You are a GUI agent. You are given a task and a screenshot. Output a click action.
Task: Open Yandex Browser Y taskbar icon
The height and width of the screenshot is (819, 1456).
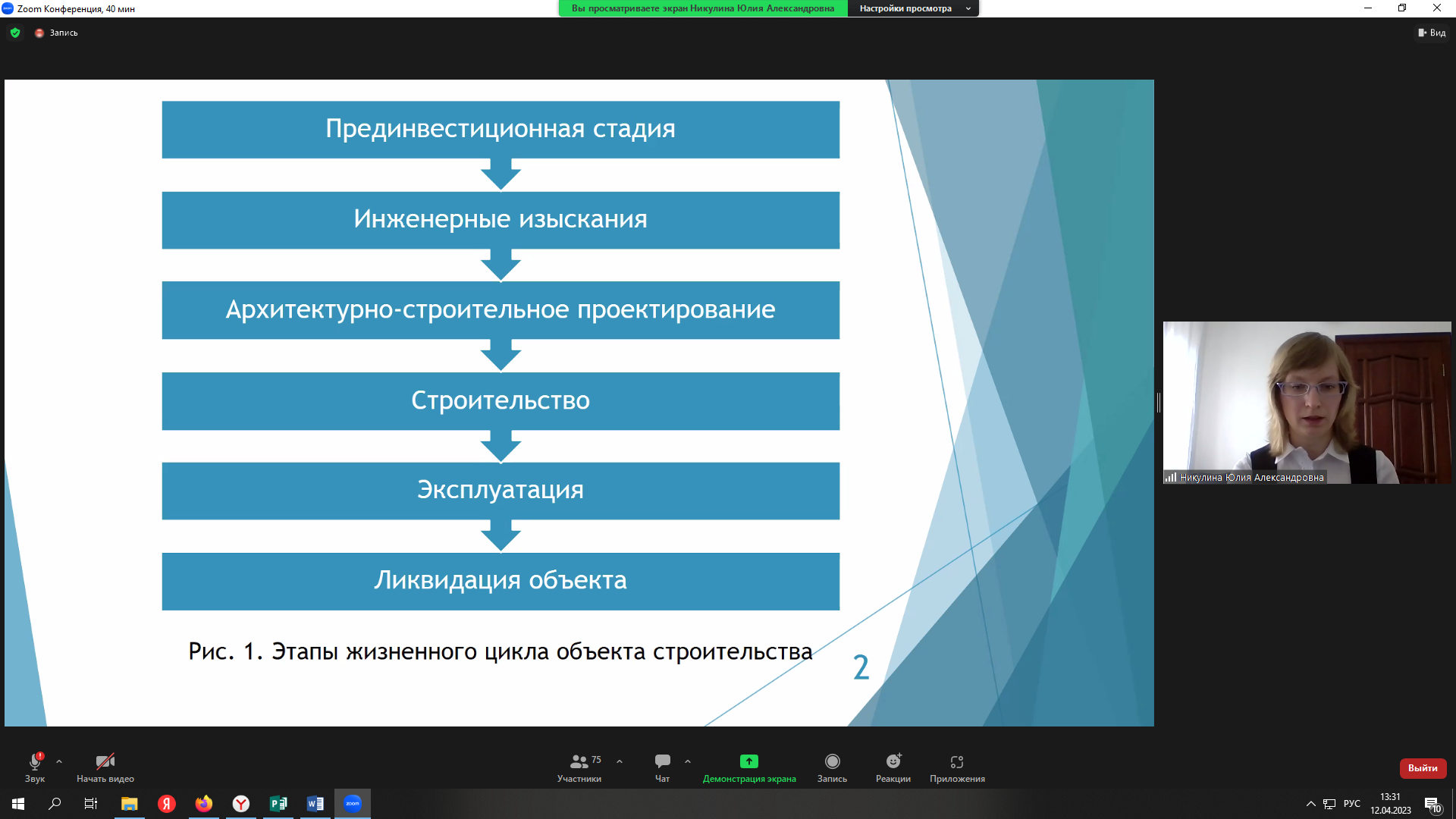click(240, 804)
